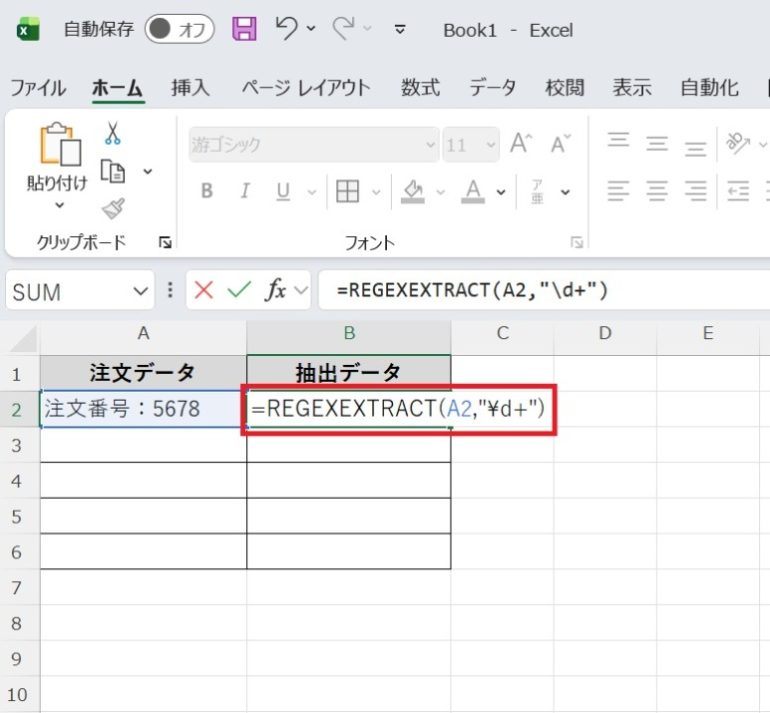770x713 pixels.
Task: Click the 貼り付け paste clipboard icon
Action: (x=60, y=144)
